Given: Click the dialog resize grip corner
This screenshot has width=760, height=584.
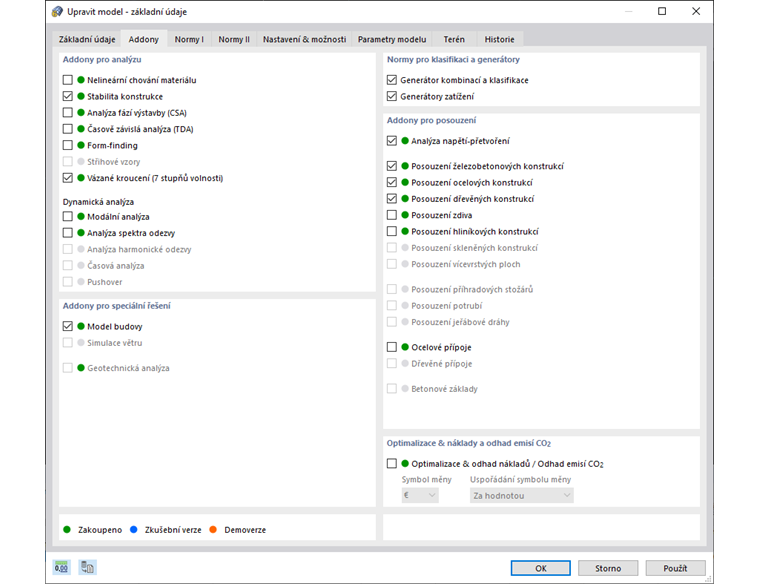Looking at the screenshot, I should (709, 579).
